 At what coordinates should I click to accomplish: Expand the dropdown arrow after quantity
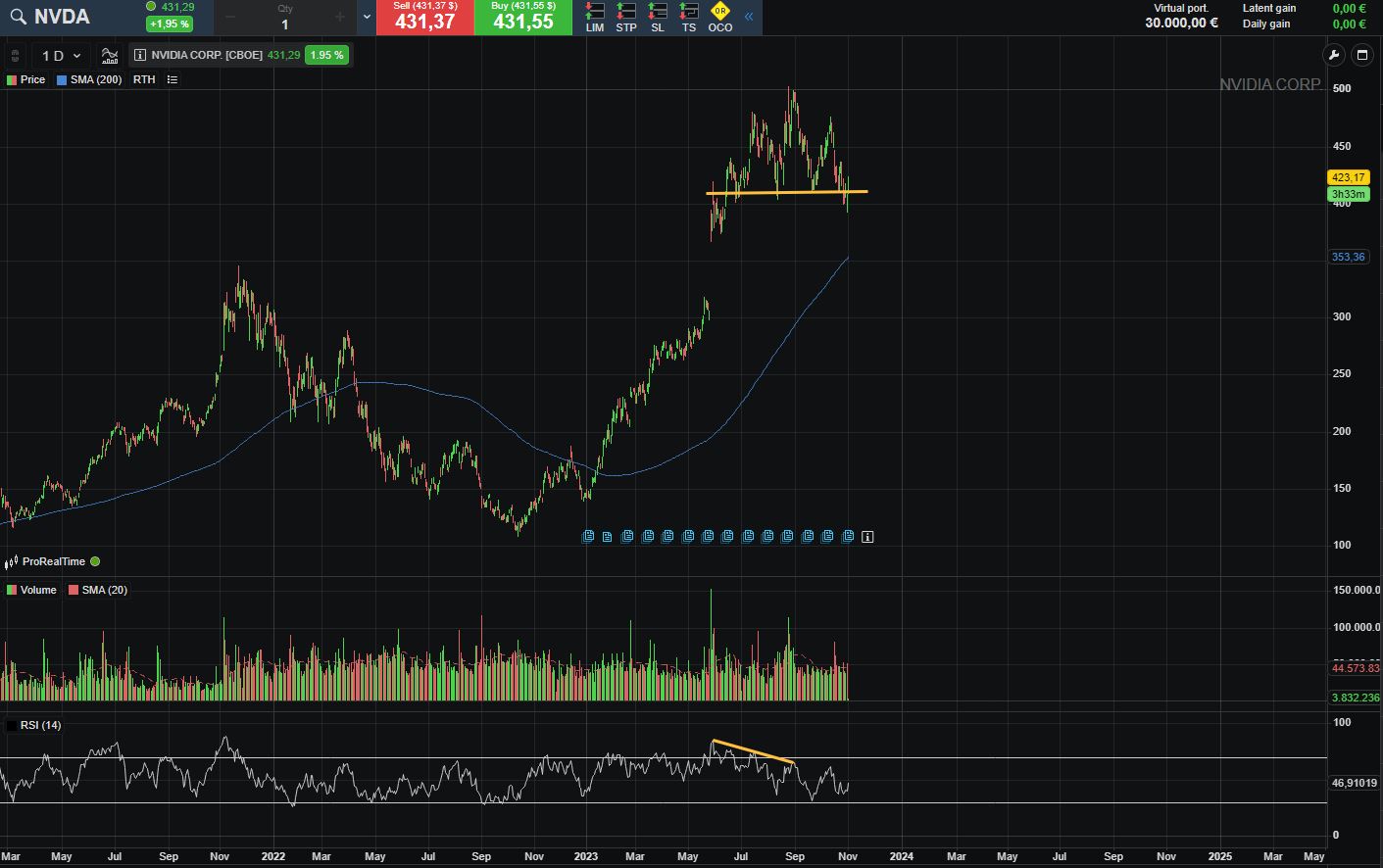[x=367, y=17]
